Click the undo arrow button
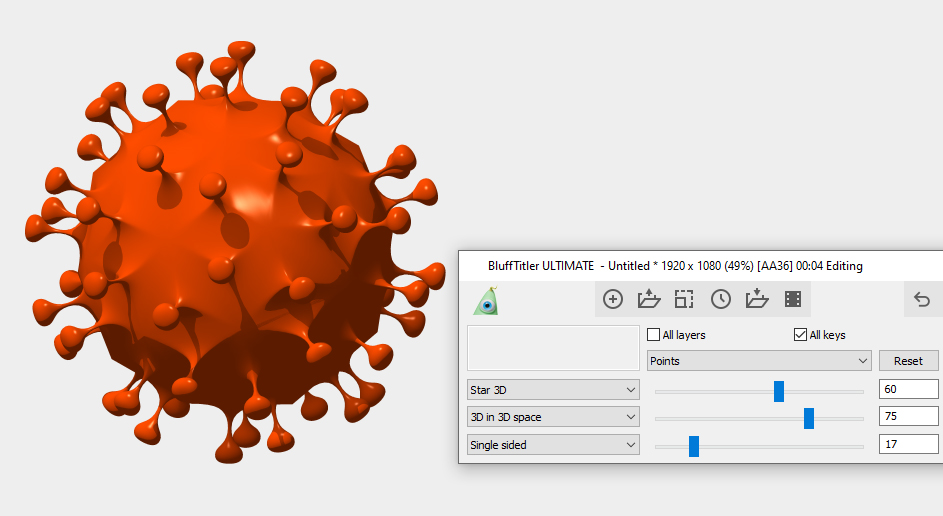The height and width of the screenshot is (516, 943). [922, 299]
